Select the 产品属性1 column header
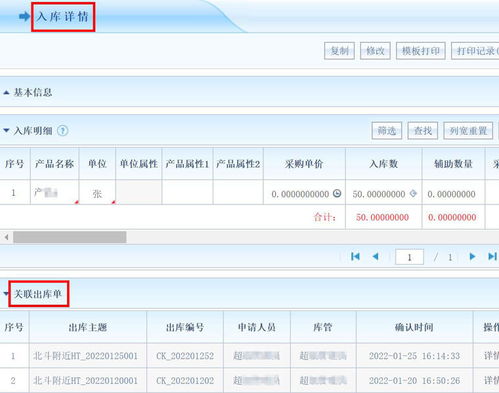This screenshot has height=393, width=499. point(187,164)
